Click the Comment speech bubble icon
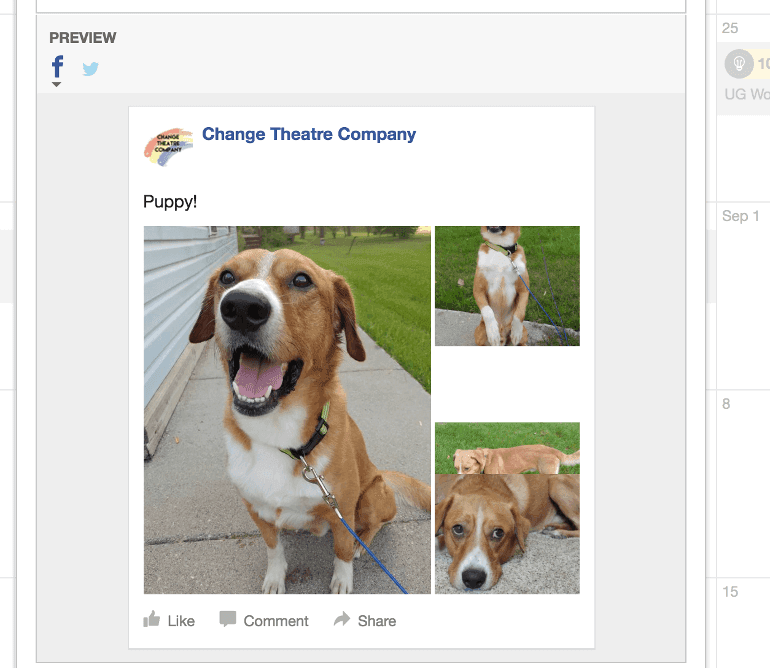Viewport: 770px width, 668px height. (x=228, y=620)
